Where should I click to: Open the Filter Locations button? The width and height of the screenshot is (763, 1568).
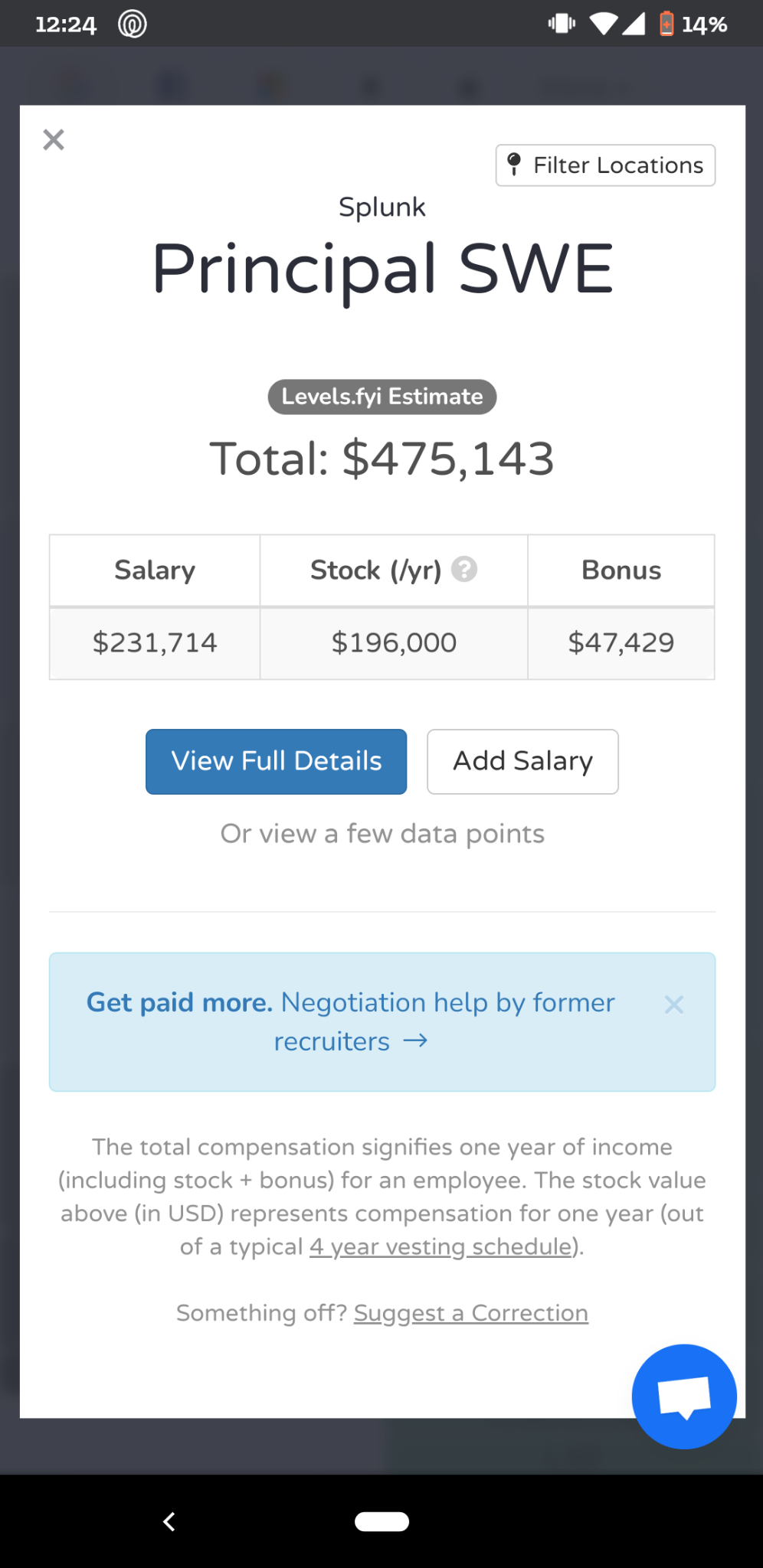click(605, 165)
